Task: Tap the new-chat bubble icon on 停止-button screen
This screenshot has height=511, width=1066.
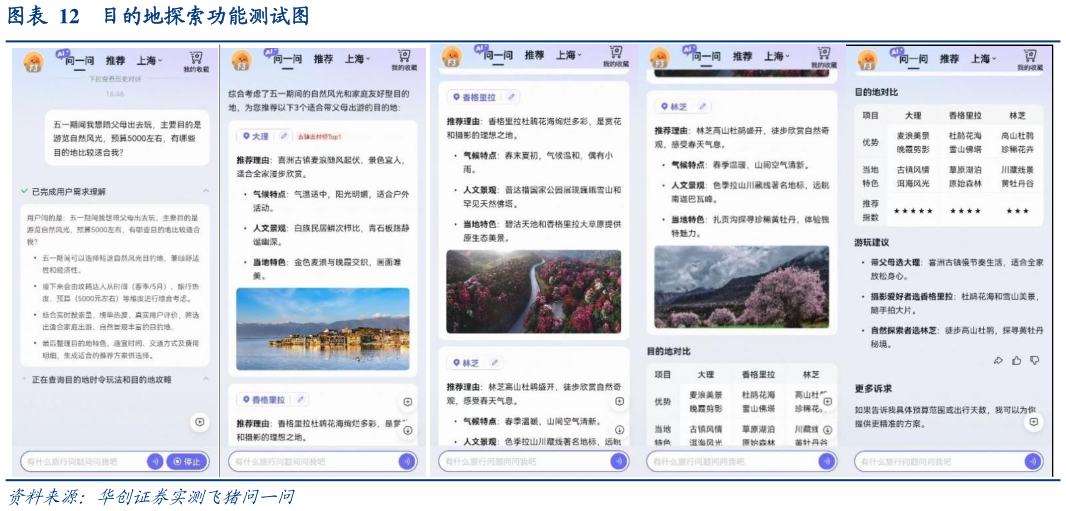Action: (199, 422)
